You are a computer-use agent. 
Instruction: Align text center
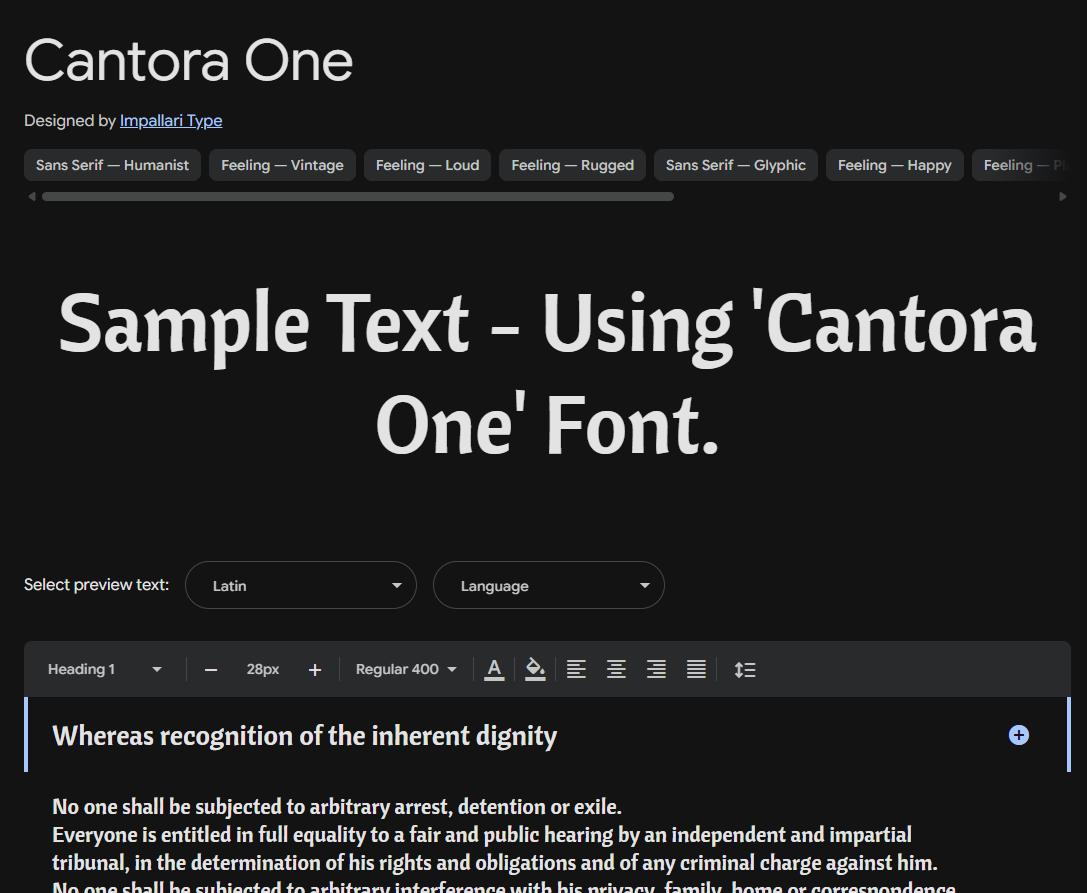click(616, 669)
